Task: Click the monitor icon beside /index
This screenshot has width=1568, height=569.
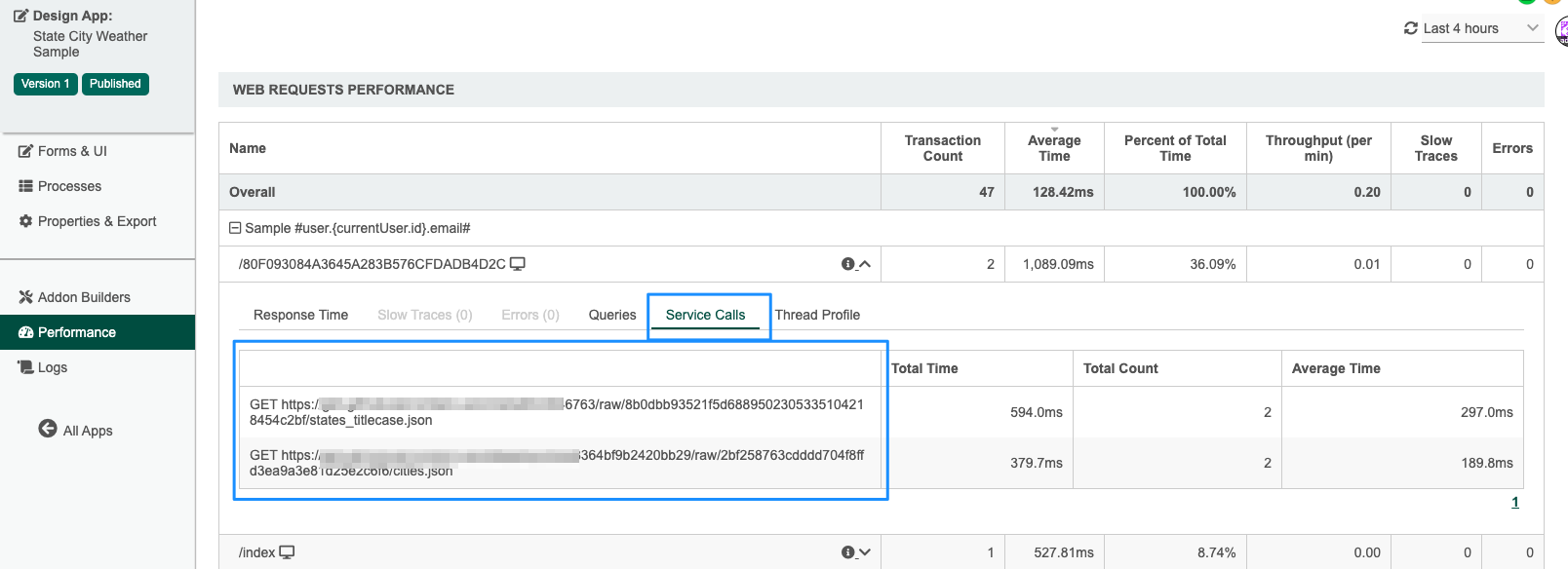Action: tap(287, 552)
